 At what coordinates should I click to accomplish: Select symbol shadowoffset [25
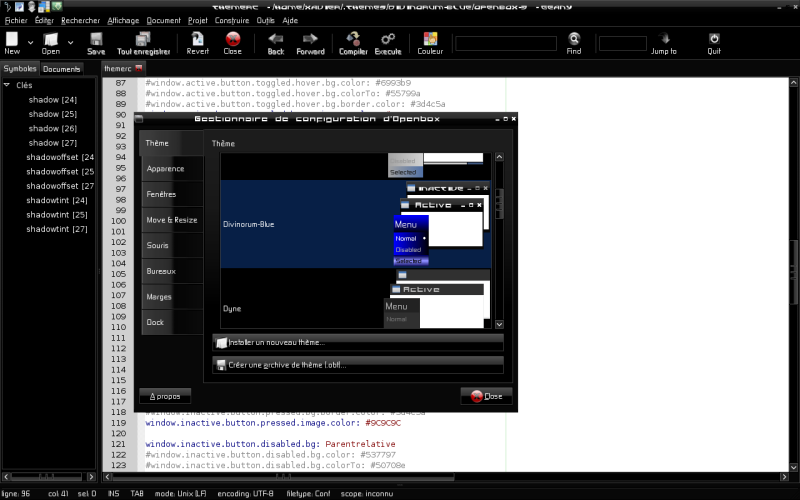pyautogui.click(x=60, y=171)
